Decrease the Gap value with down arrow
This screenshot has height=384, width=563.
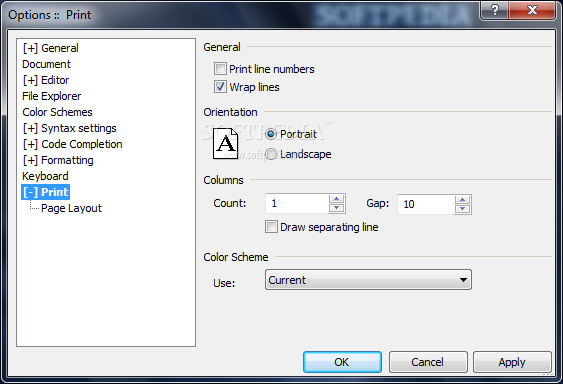pos(462,209)
